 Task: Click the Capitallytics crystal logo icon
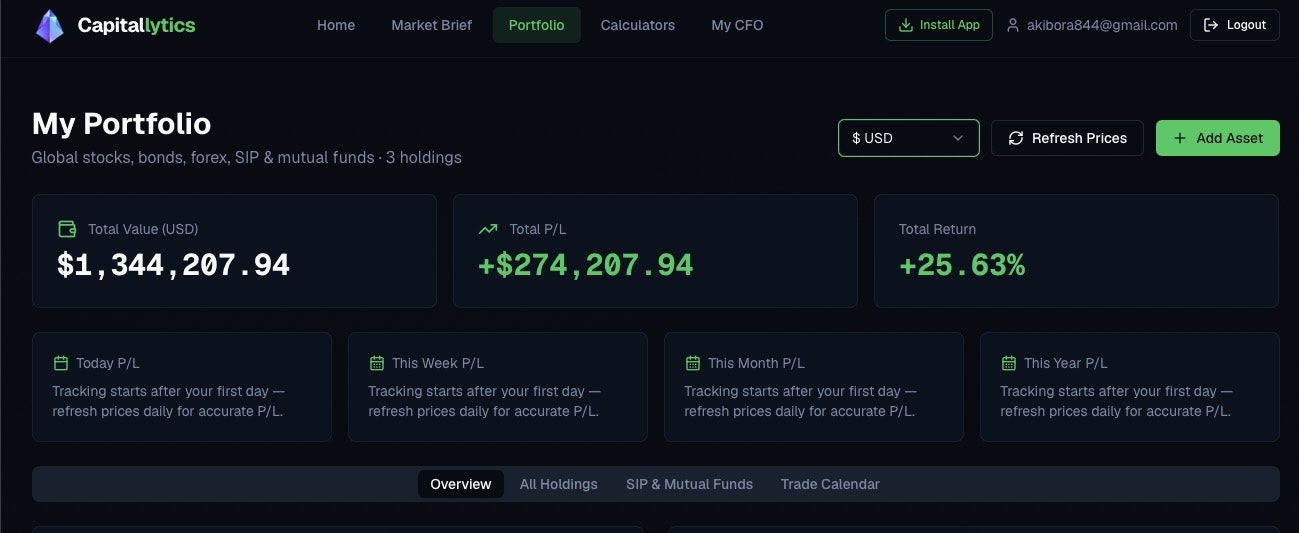pyautogui.click(x=49, y=26)
